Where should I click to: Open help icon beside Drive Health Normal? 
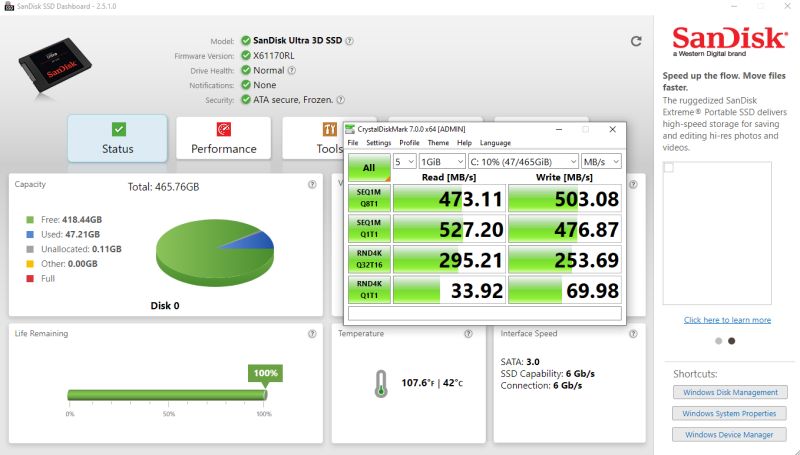292,70
